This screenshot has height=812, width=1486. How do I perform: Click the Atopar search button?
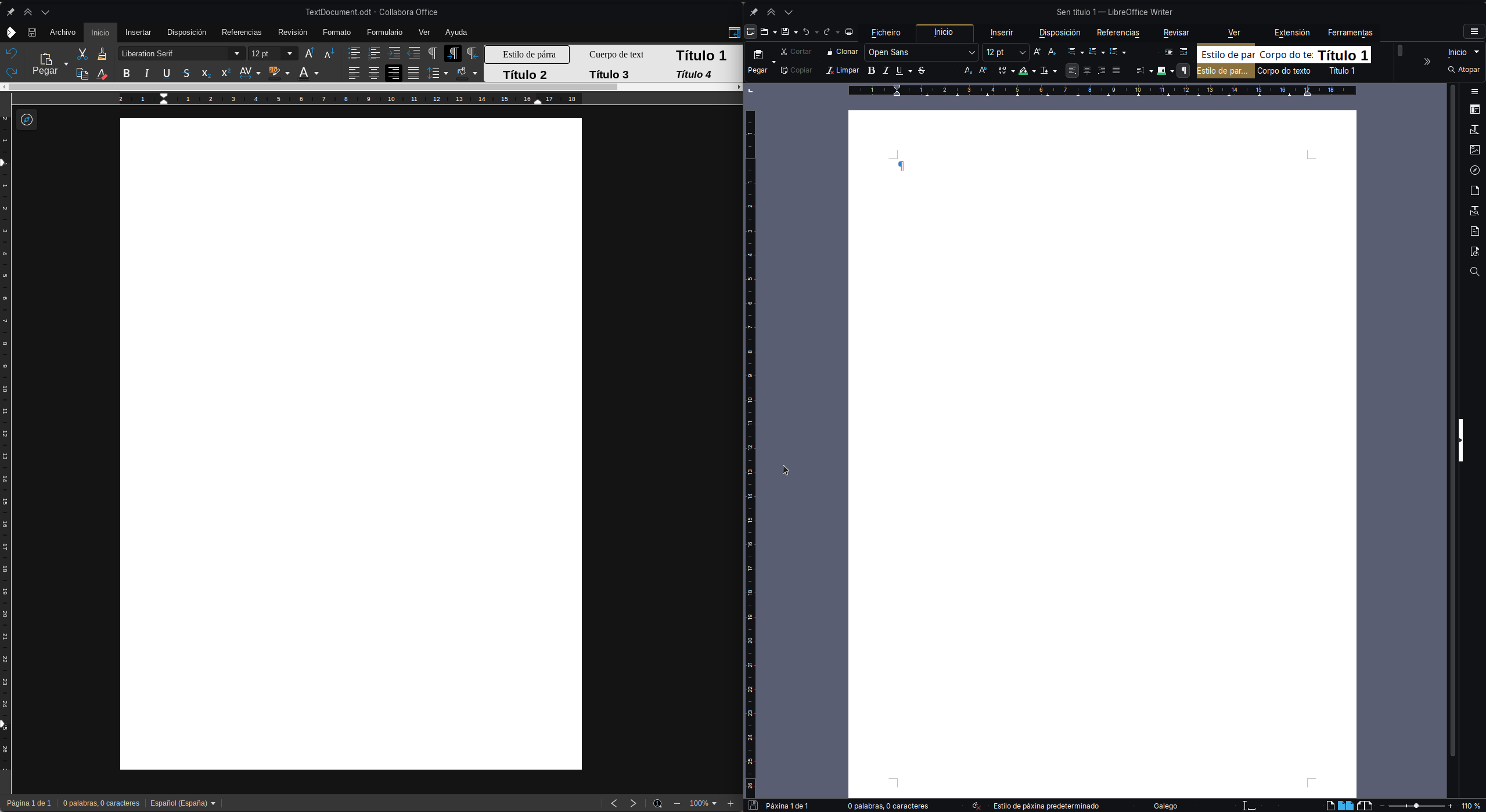pos(1463,70)
